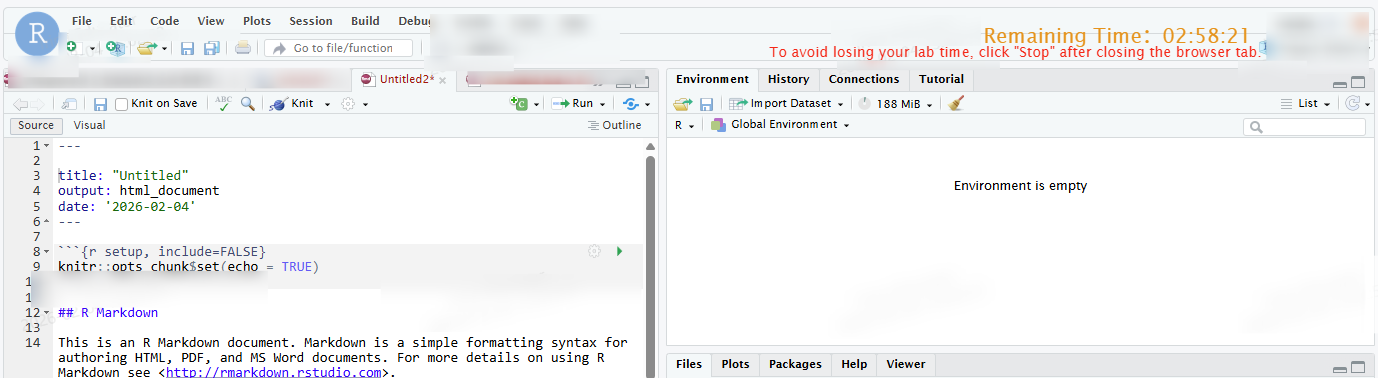Open the View menu
Viewport: 1378px width, 378px height.
pyautogui.click(x=211, y=20)
